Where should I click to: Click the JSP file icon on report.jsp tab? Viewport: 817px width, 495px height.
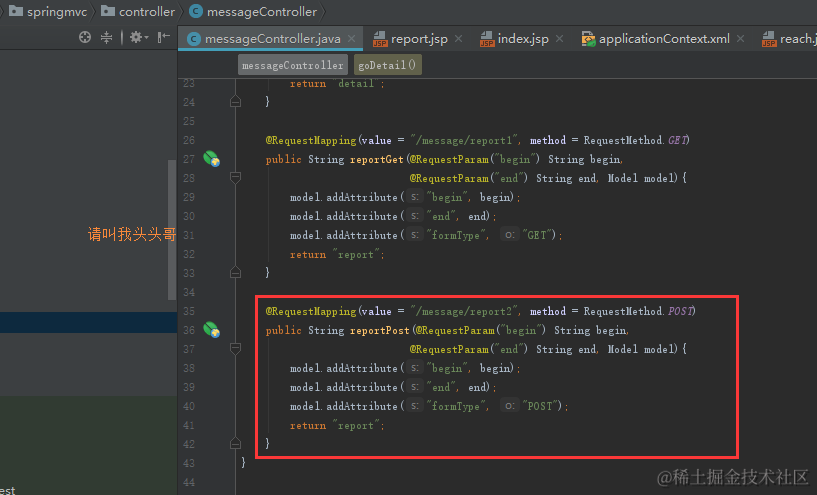click(380, 39)
